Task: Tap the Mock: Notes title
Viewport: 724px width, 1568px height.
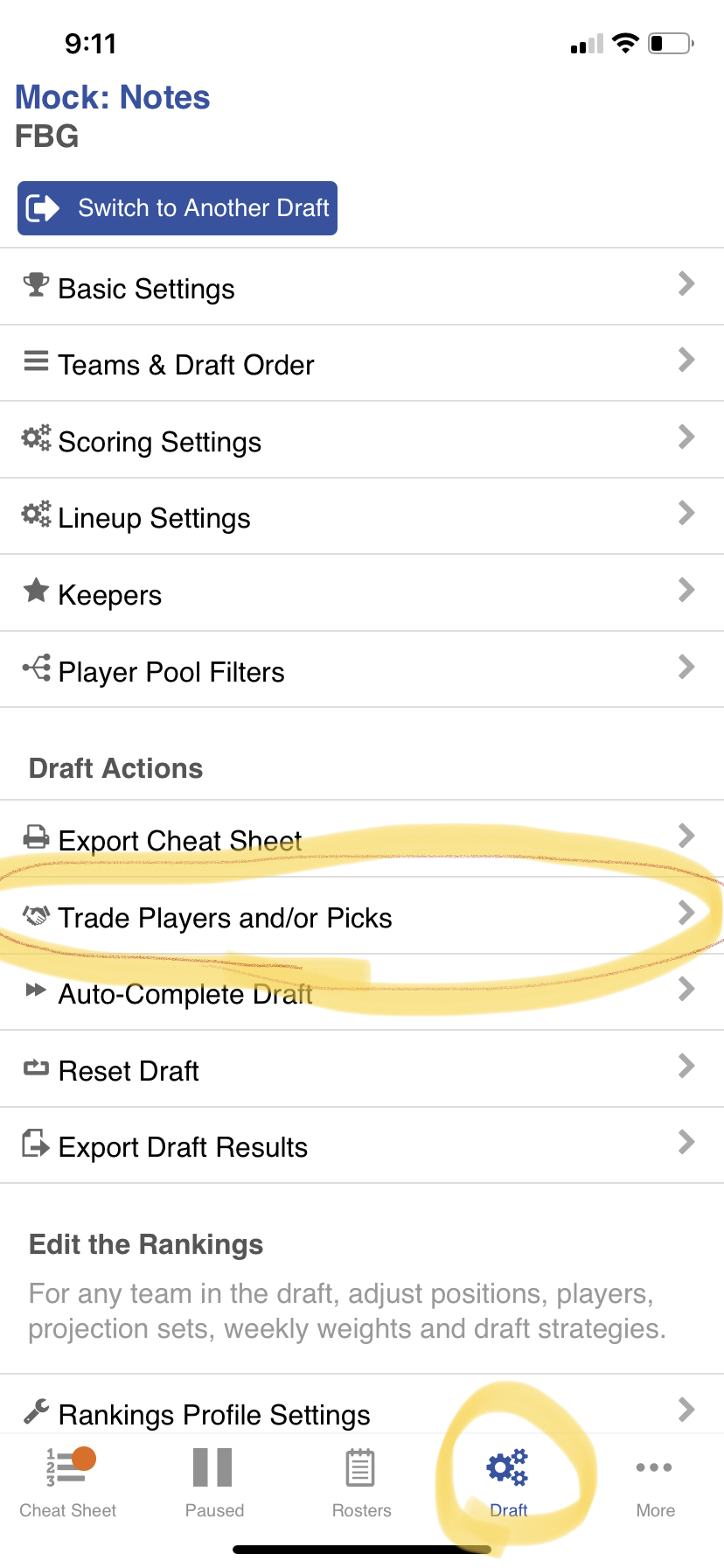Action: [x=113, y=97]
